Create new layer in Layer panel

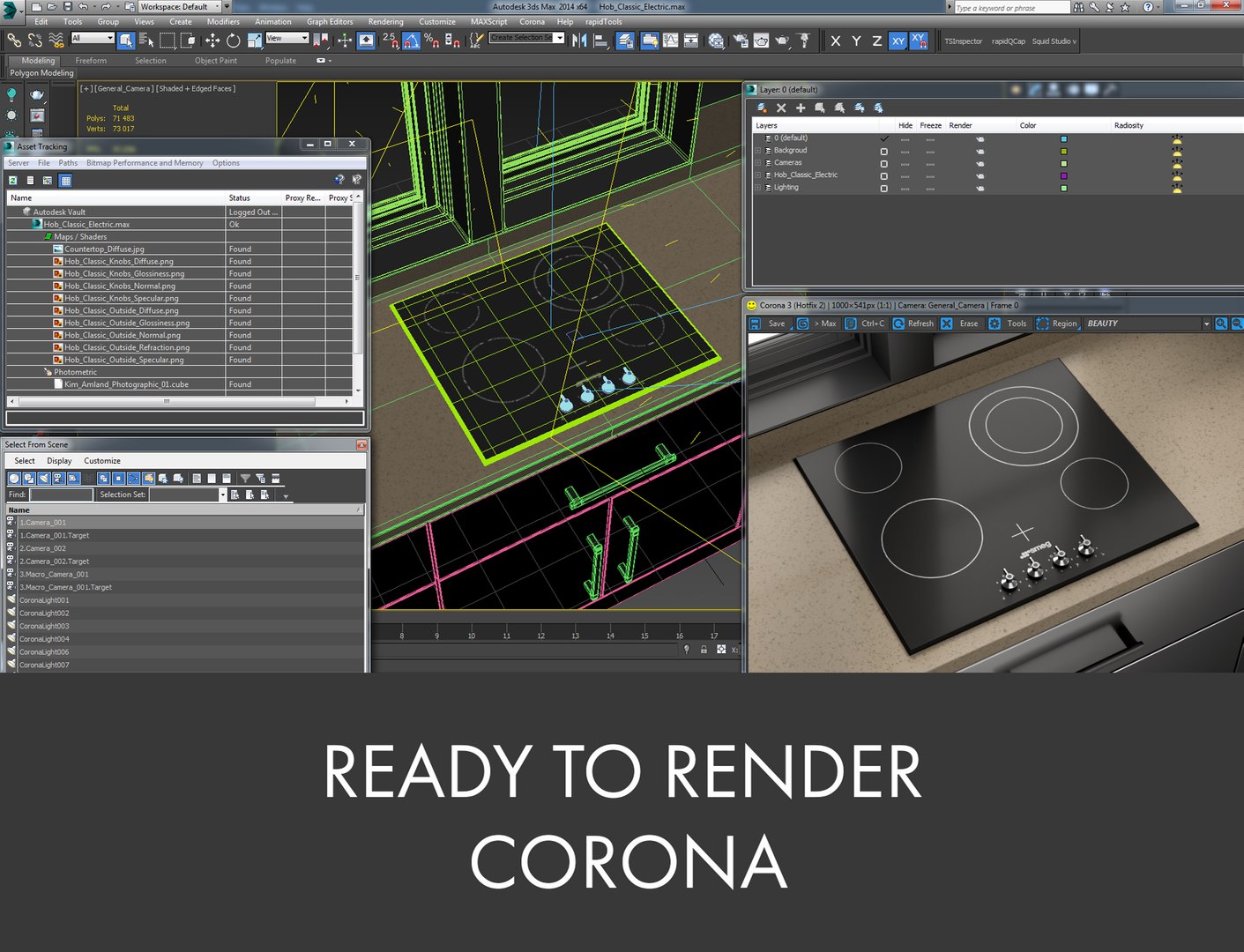click(762, 108)
